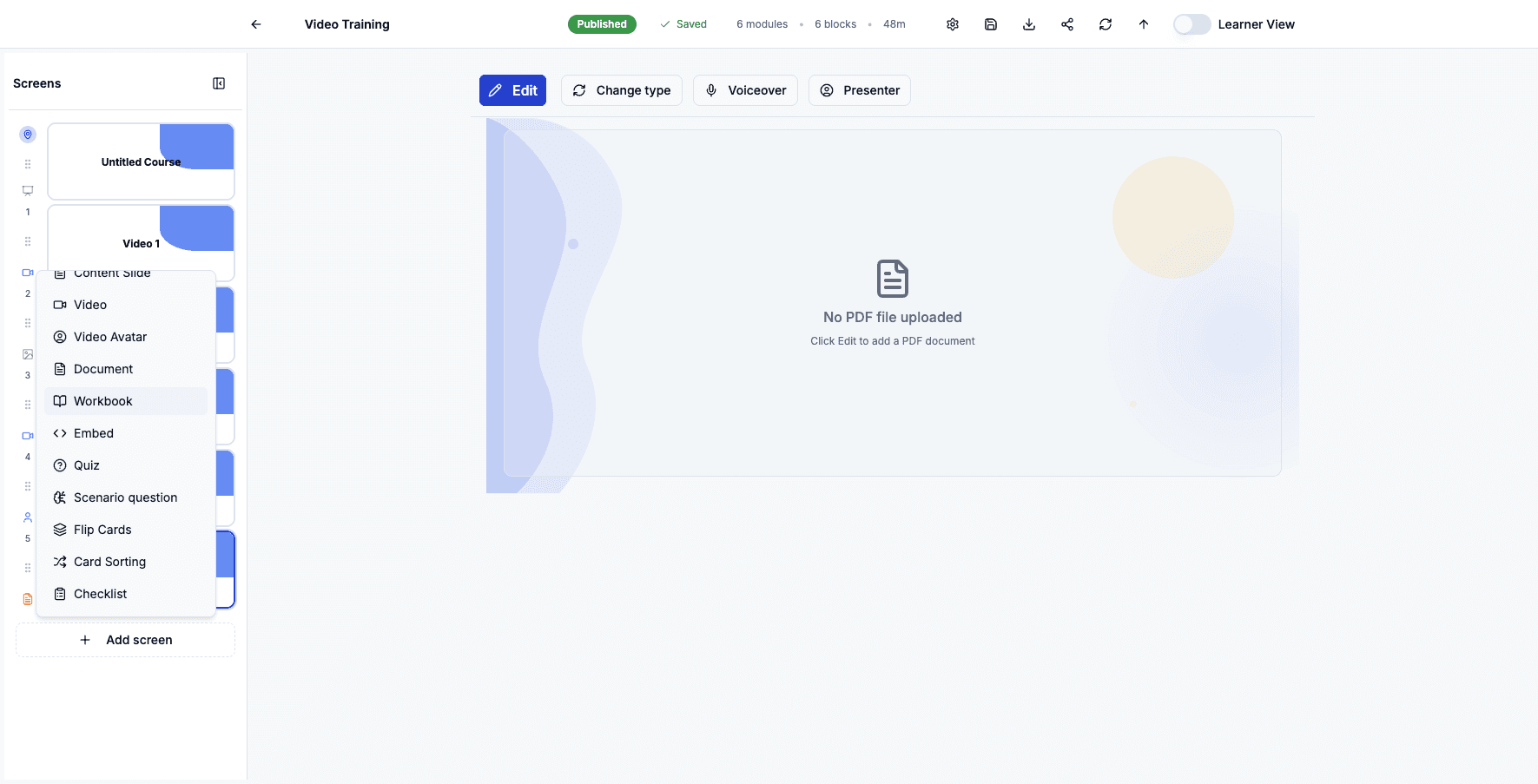Screen dimensions: 1538x784
Task: Click the refresh sync icon
Action: [1106, 24]
